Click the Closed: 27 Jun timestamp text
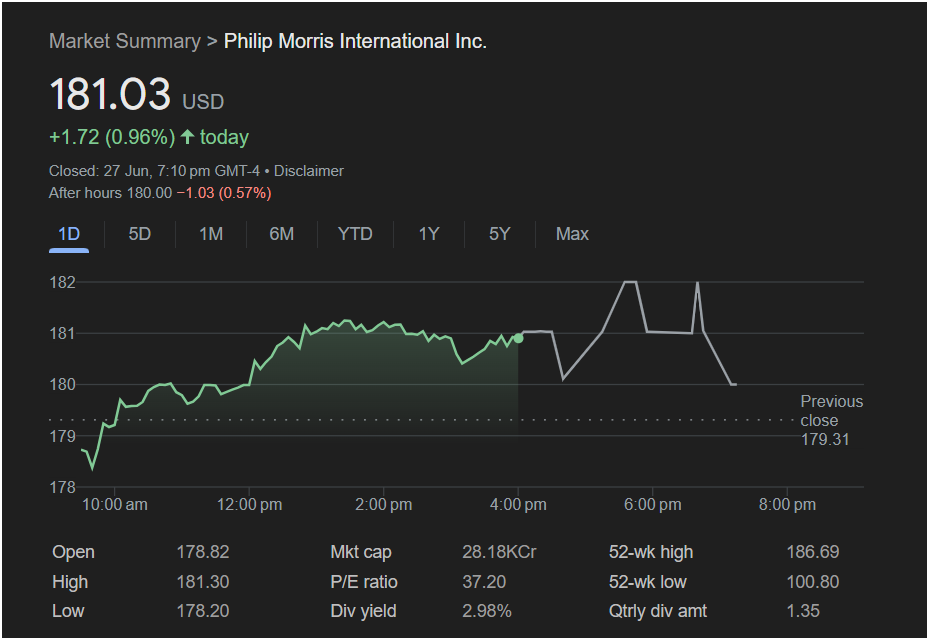Viewport: 929px width, 640px height. (x=154, y=171)
